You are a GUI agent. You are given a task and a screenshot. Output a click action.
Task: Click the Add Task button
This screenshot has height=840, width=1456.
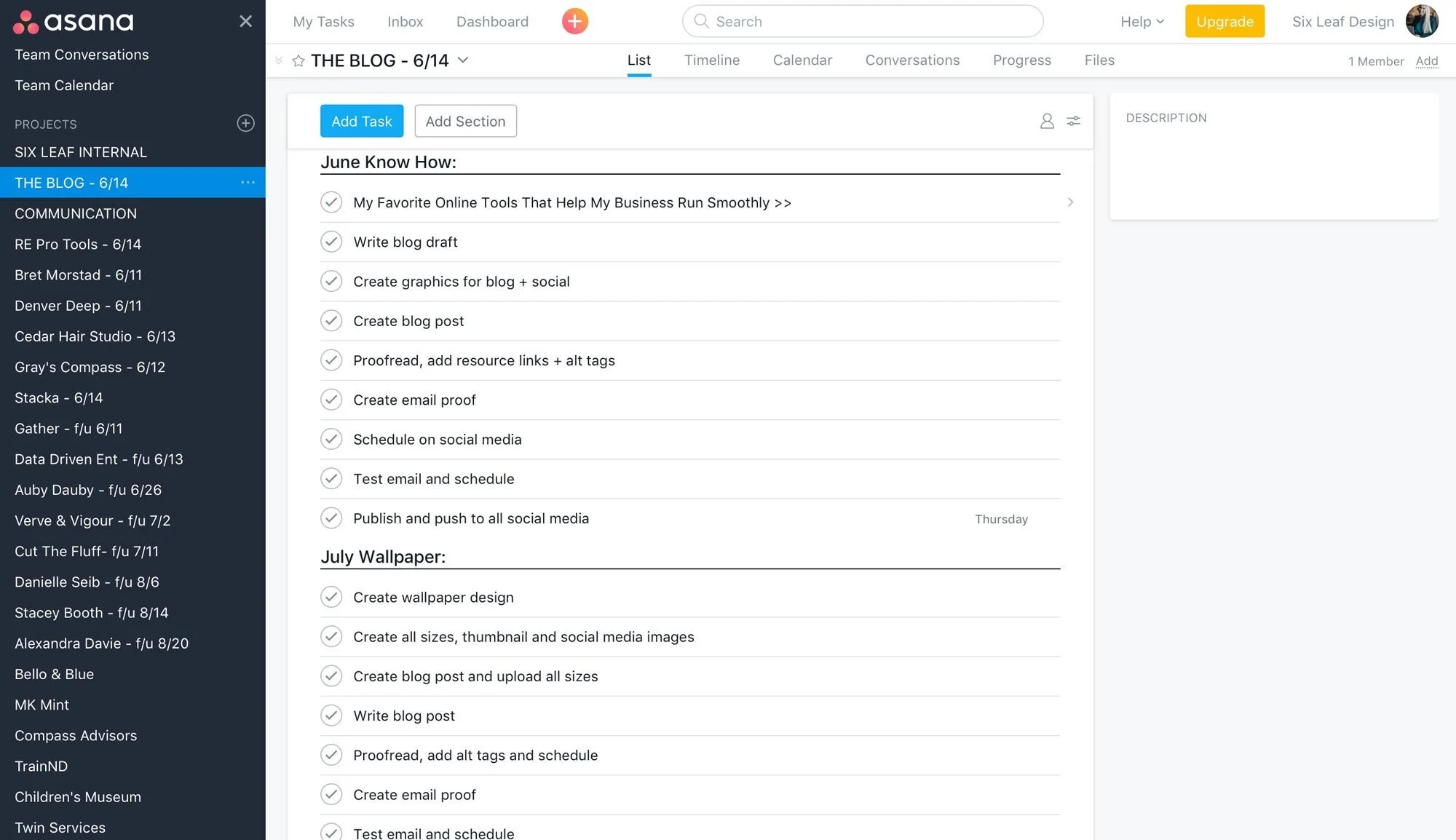pyautogui.click(x=361, y=121)
